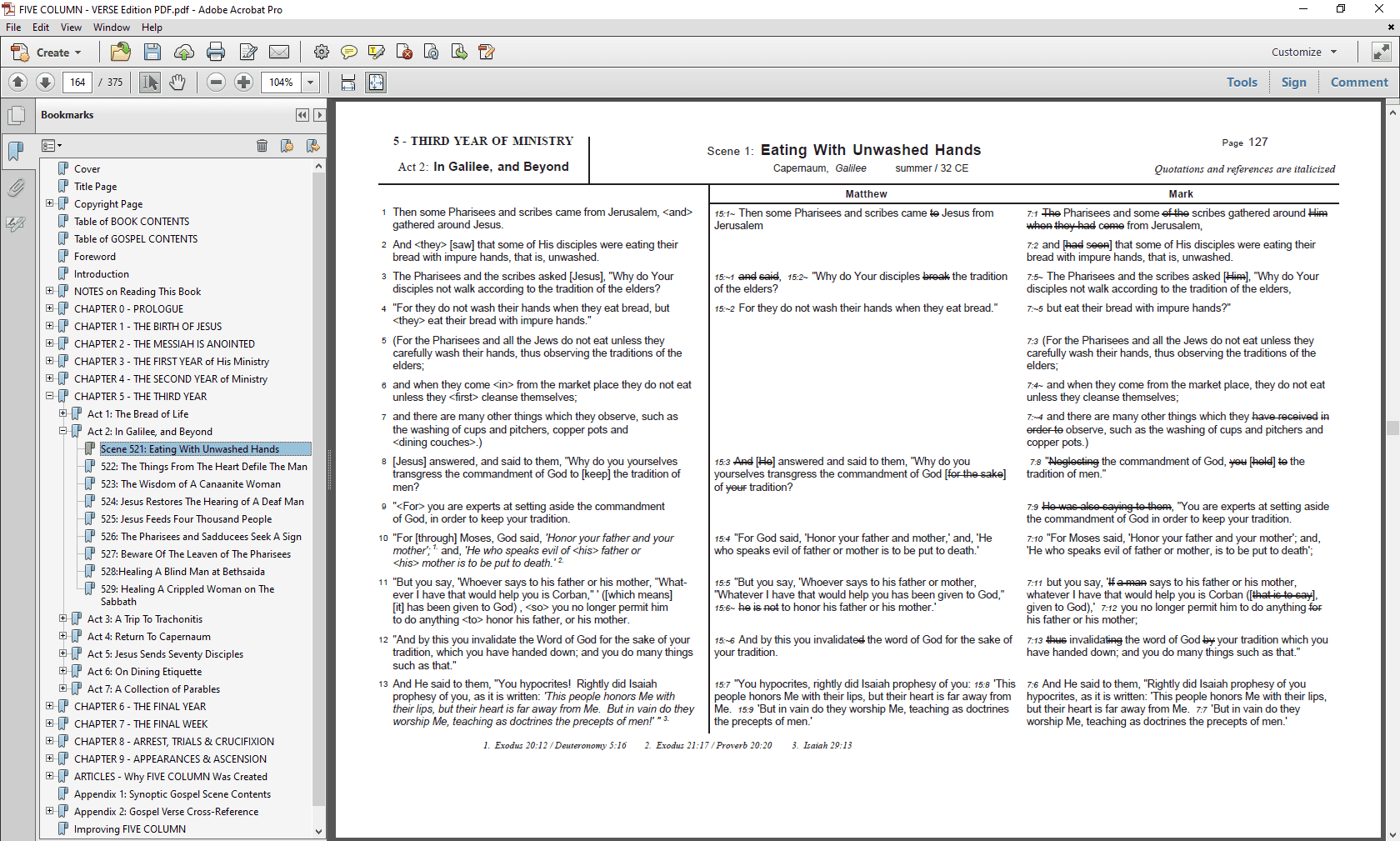Screen dimensions: 1400x841
Task: Open a file with the folder icon
Action: 121,52
